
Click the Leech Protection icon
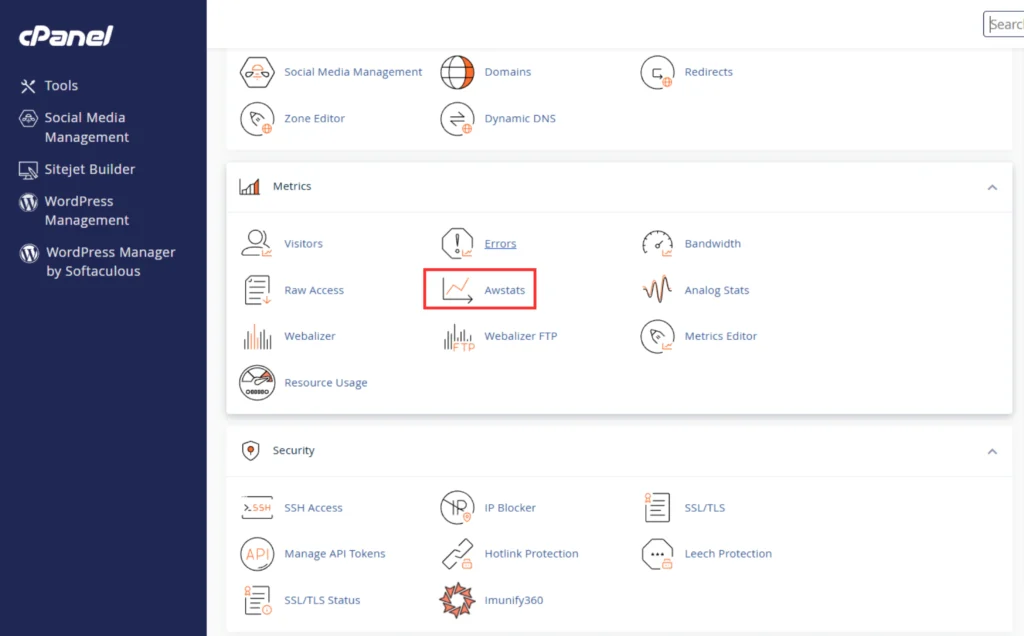coord(657,554)
